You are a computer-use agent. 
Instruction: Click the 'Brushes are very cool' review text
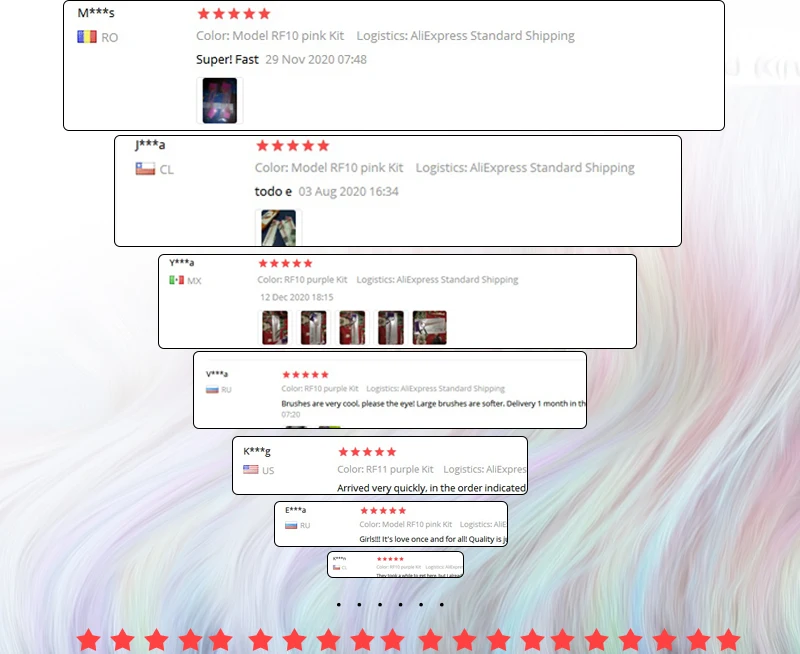[x=434, y=404]
